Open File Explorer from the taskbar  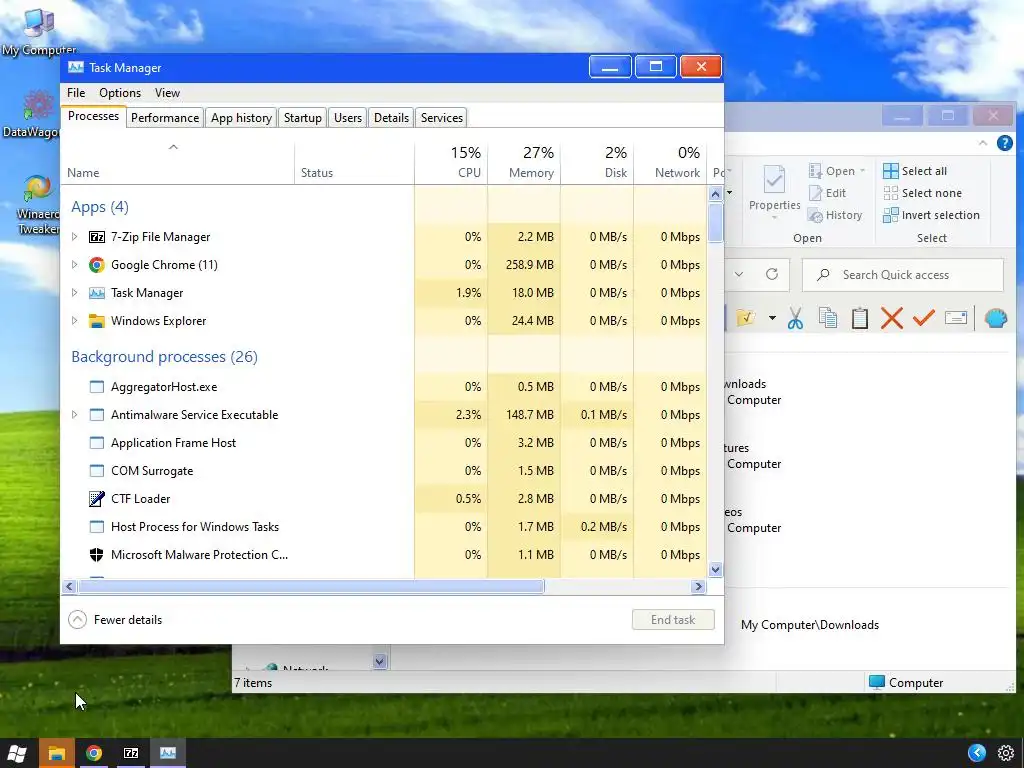[57, 753]
